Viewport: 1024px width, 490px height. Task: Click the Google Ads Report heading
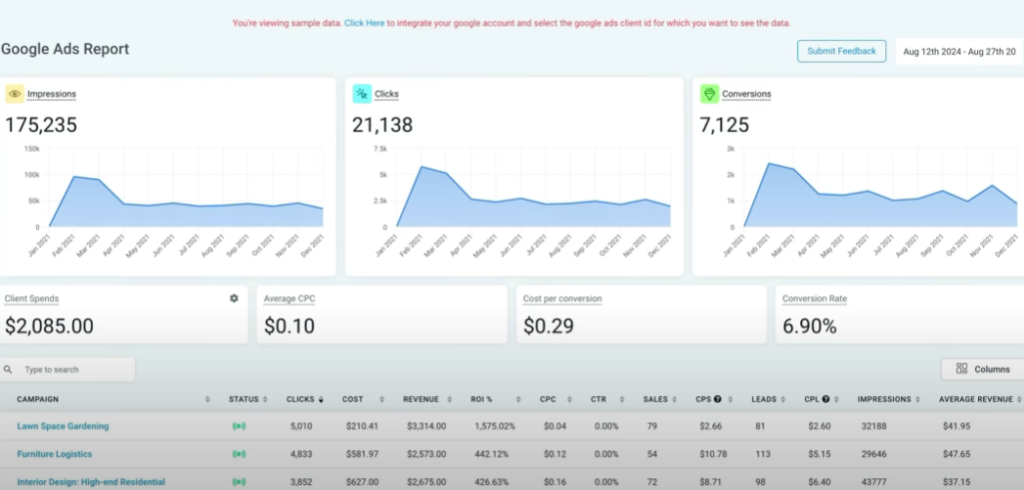[65, 50]
